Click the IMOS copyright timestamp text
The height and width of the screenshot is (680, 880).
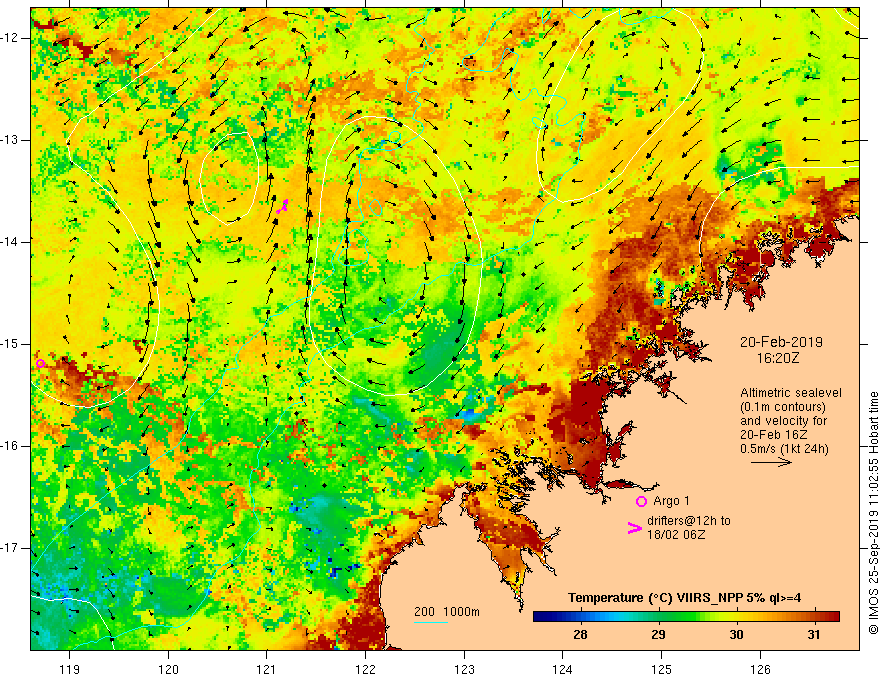873,513
